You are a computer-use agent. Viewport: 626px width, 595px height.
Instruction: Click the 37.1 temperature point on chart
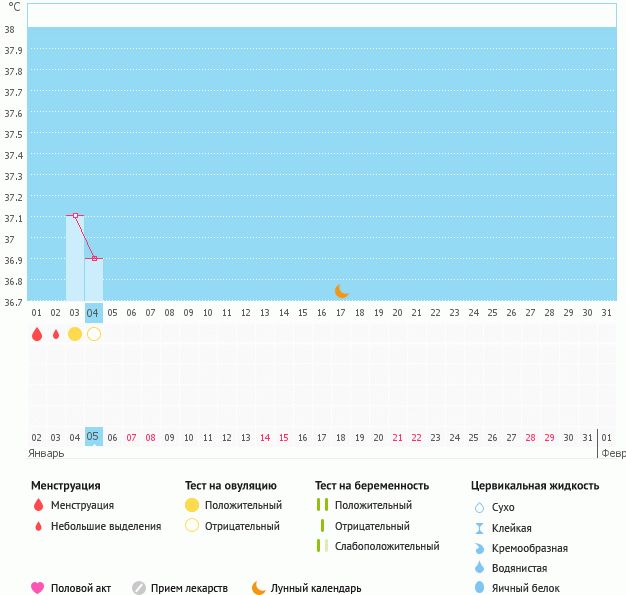(x=75, y=215)
